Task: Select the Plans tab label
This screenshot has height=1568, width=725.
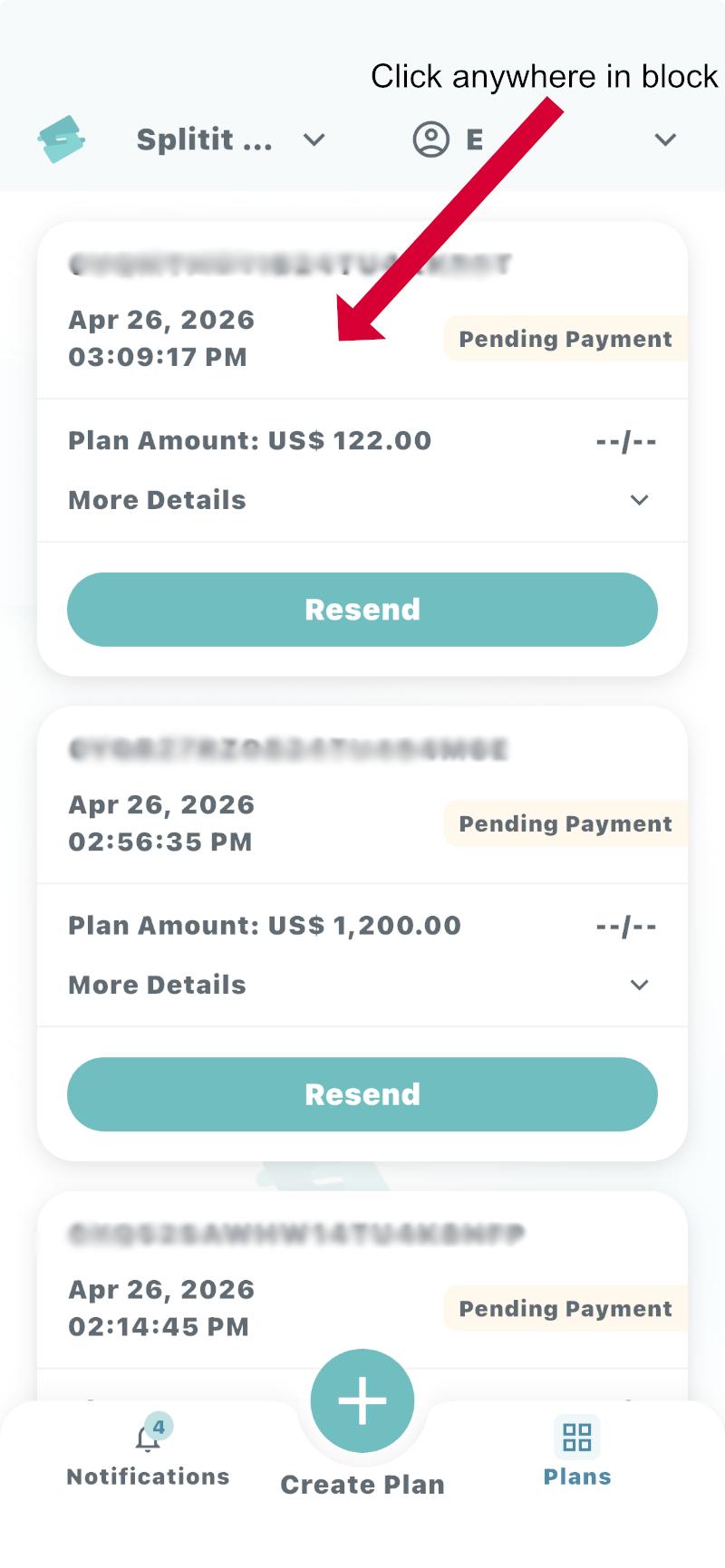Action: pyautogui.click(x=577, y=1477)
